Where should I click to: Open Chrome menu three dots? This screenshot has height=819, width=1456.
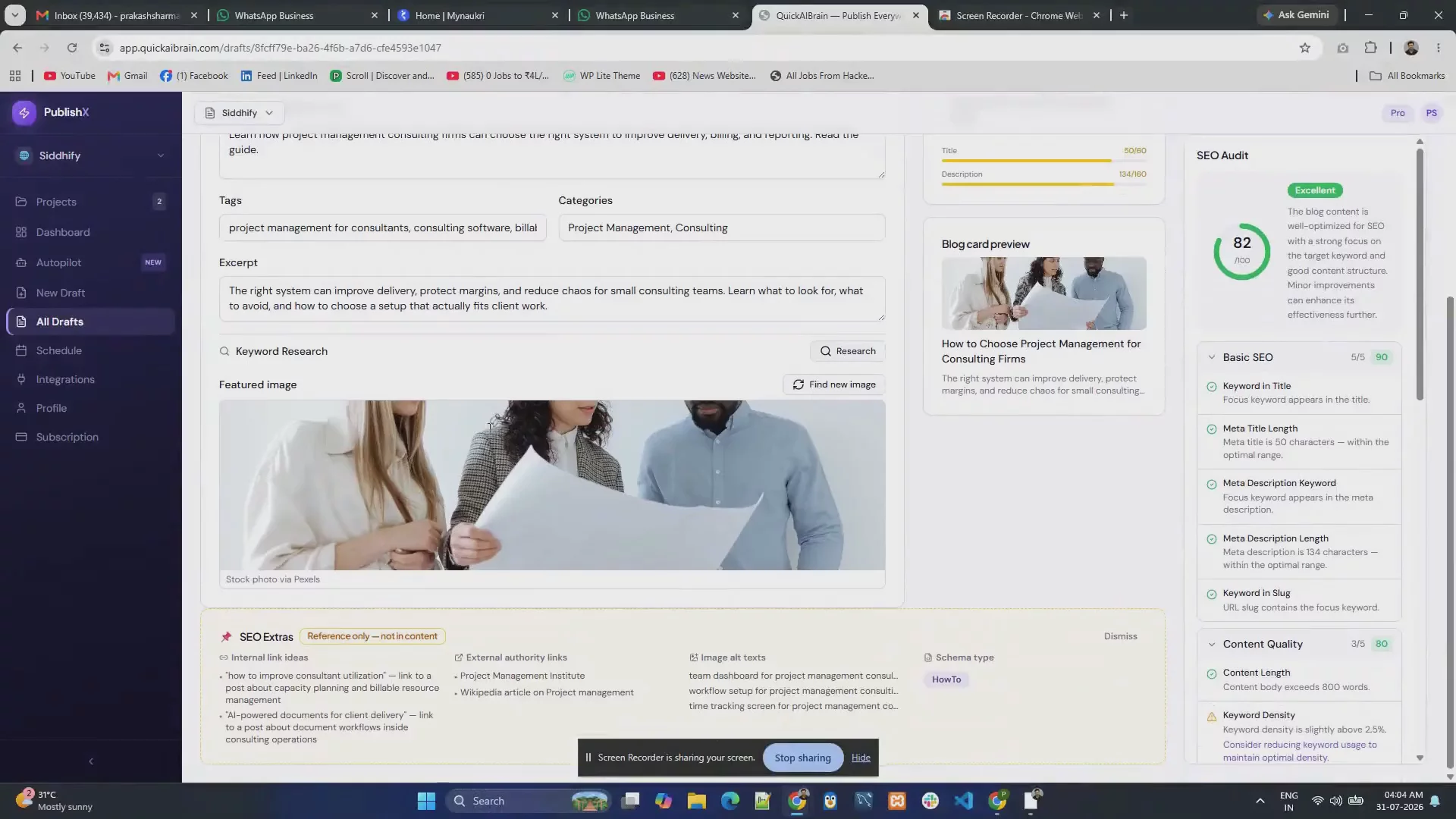tap(1438, 48)
